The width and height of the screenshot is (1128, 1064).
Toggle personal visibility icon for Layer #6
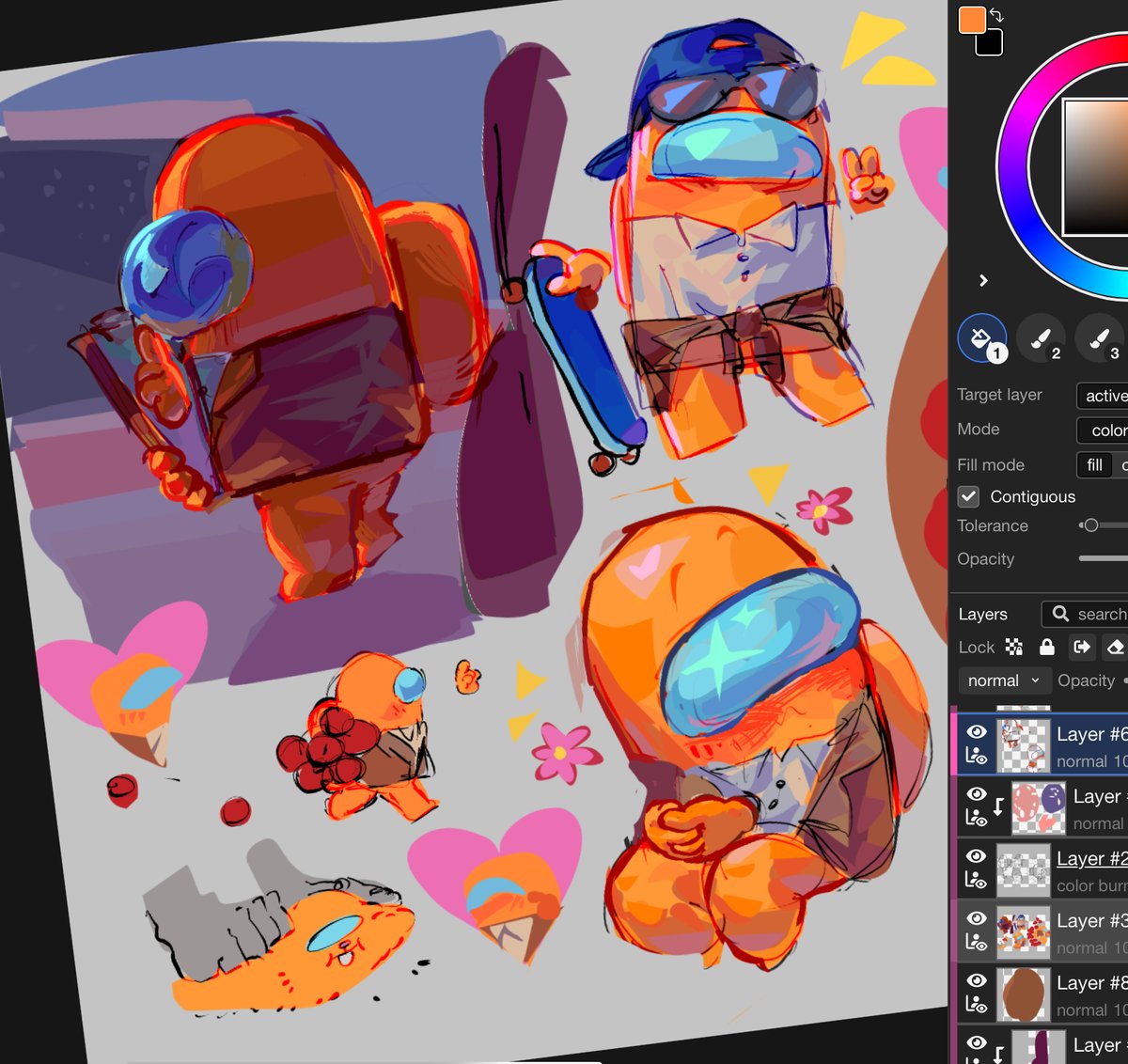[977, 756]
